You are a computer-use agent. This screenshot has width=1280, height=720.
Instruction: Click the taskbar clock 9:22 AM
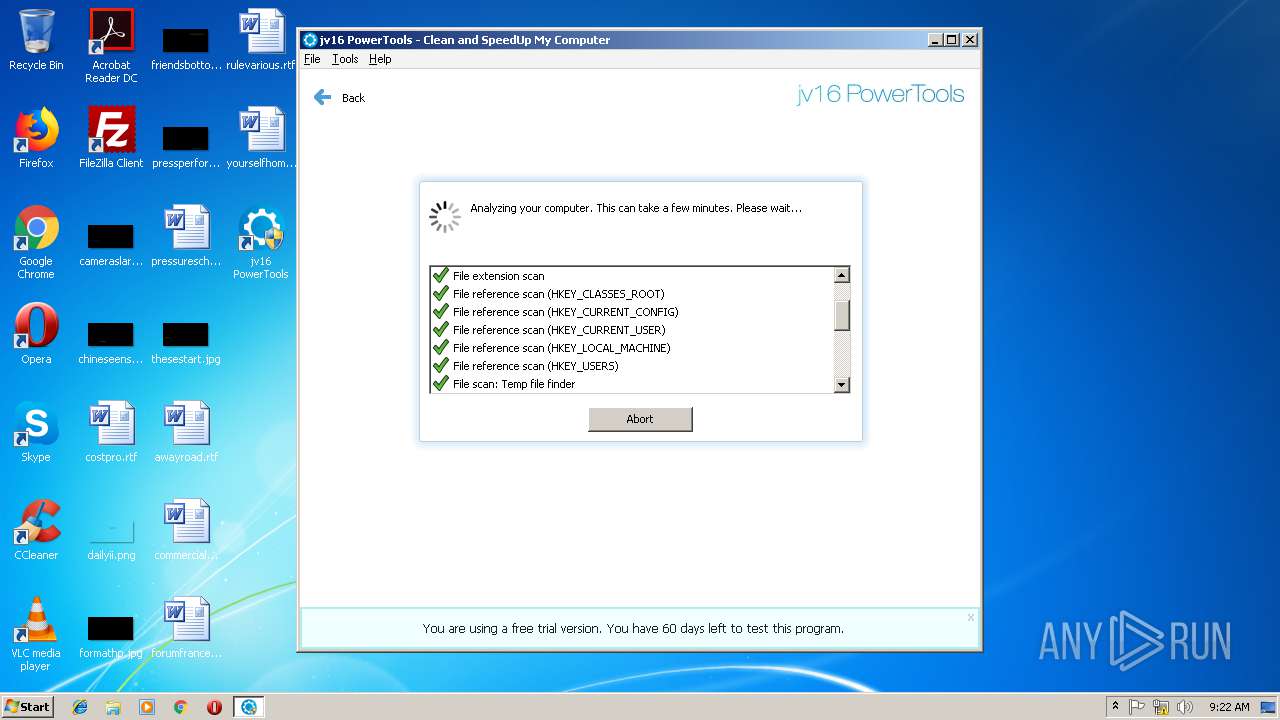tap(1229, 707)
